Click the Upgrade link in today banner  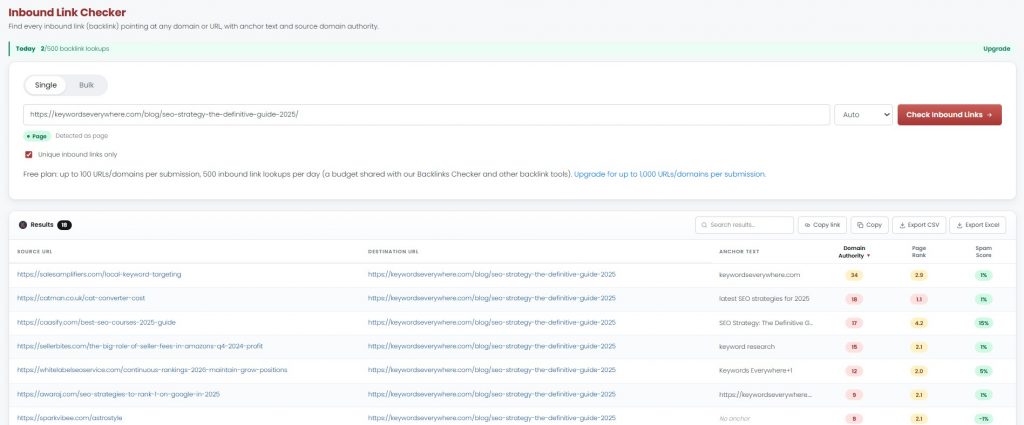tap(997, 49)
